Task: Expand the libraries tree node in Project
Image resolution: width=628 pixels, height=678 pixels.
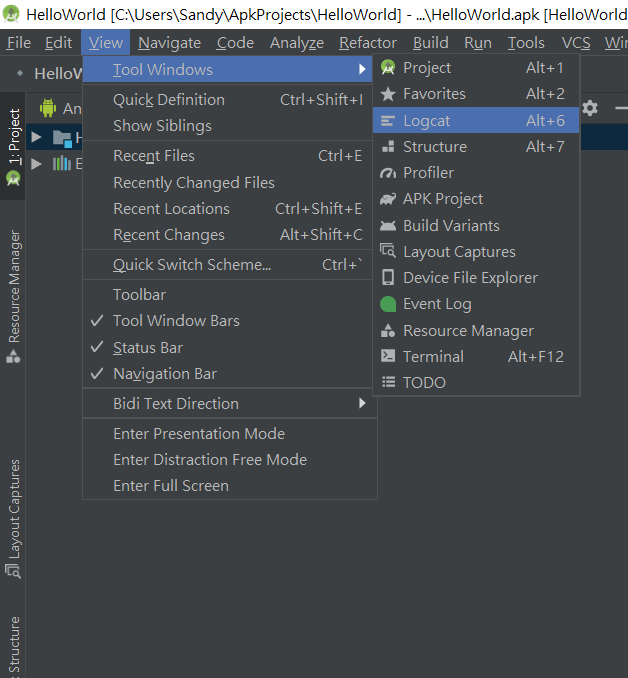Action: coord(36,164)
